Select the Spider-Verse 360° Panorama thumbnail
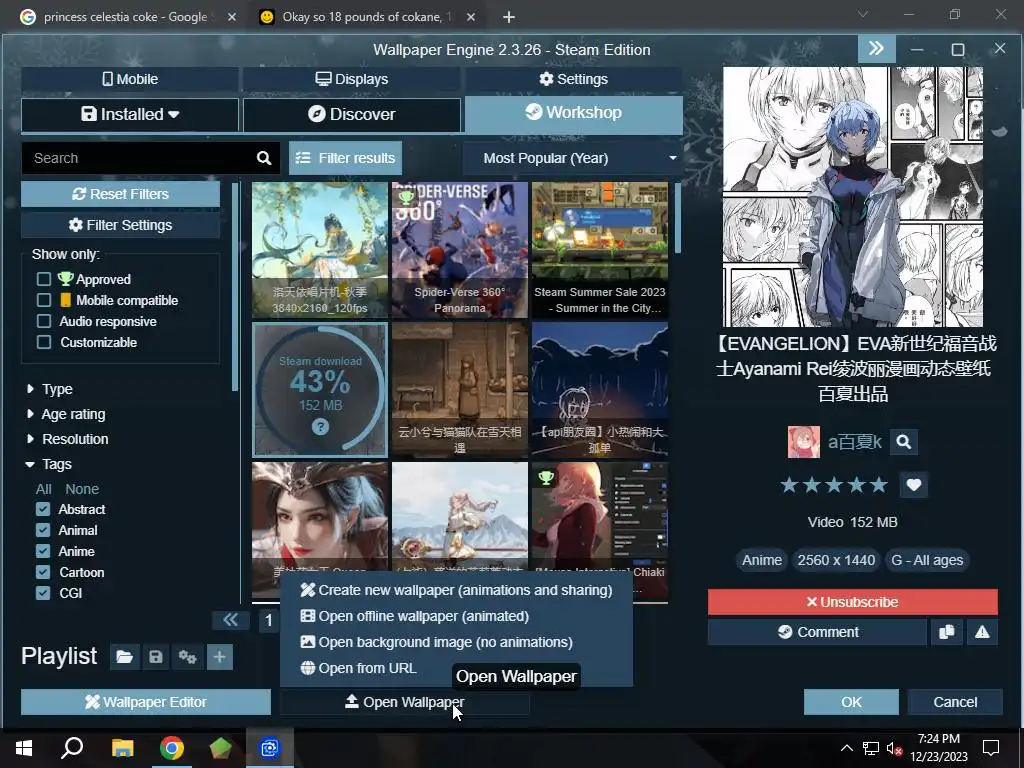1024x768 pixels. click(x=460, y=250)
